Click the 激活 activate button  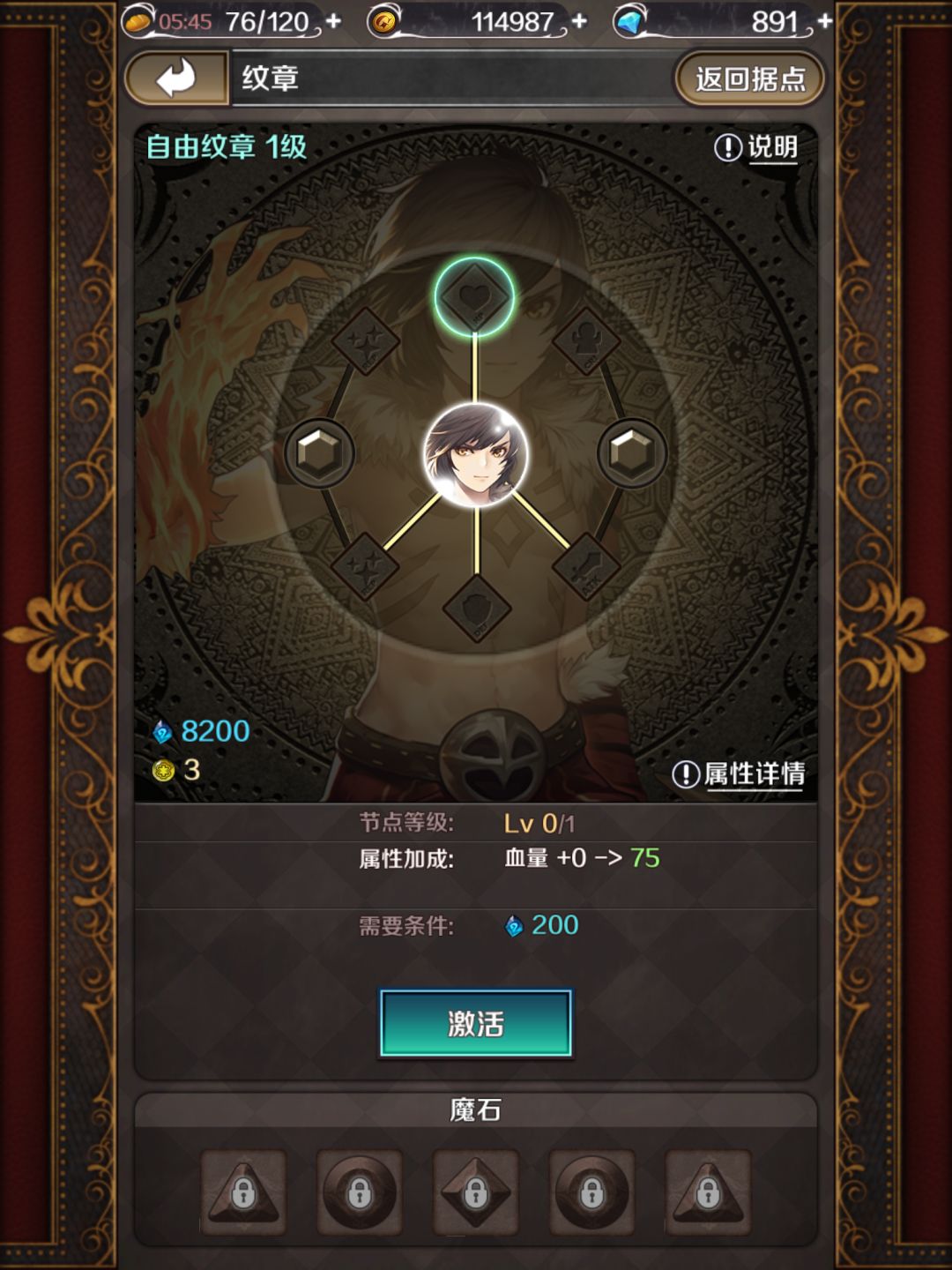coord(476,1023)
